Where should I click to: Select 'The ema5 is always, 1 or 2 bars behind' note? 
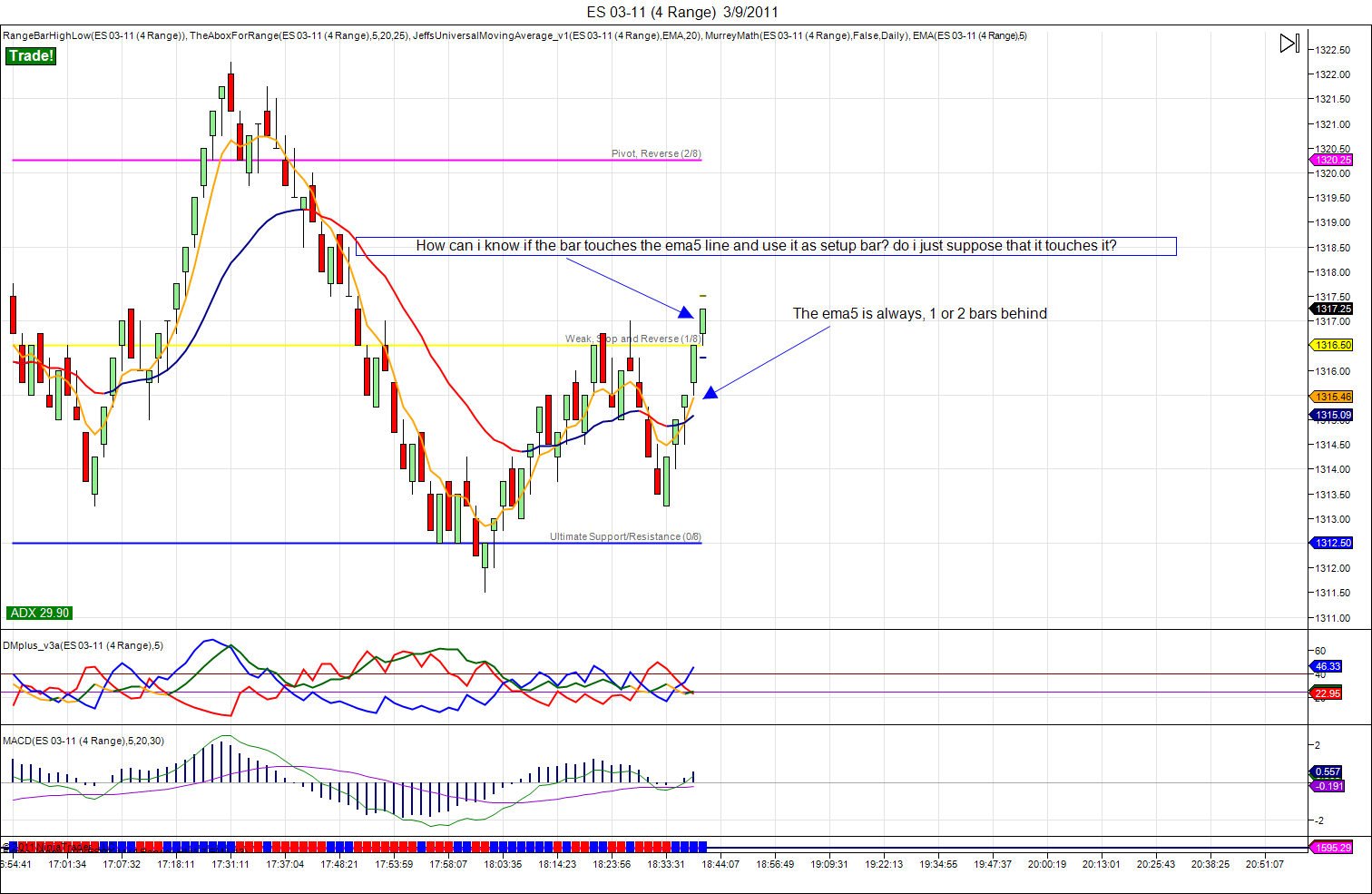click(x=920, y=313)
